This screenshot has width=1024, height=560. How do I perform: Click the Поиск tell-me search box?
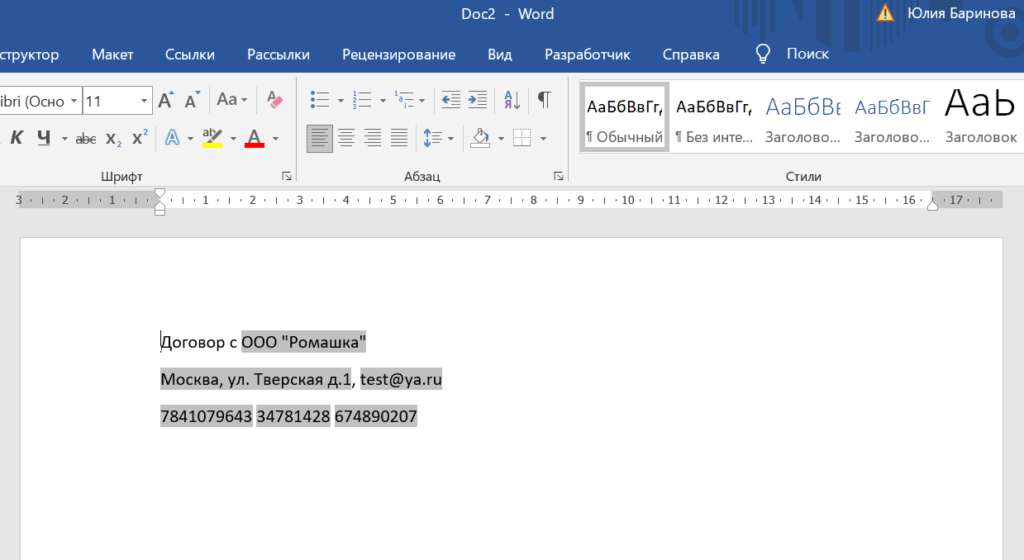pos(807,54)
